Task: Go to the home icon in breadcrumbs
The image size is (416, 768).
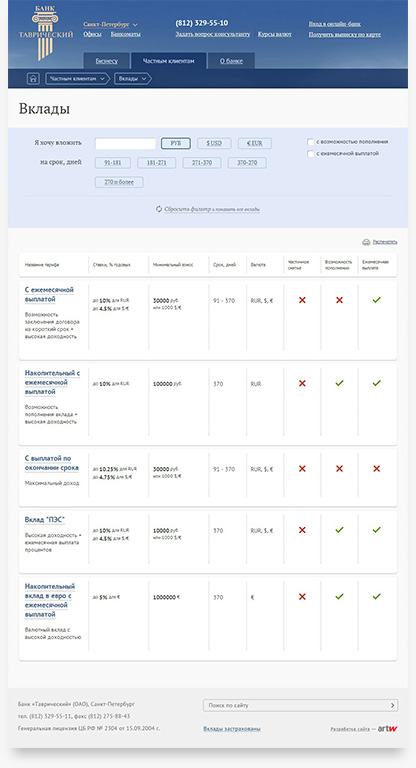Action: click(x=33, y=78)
